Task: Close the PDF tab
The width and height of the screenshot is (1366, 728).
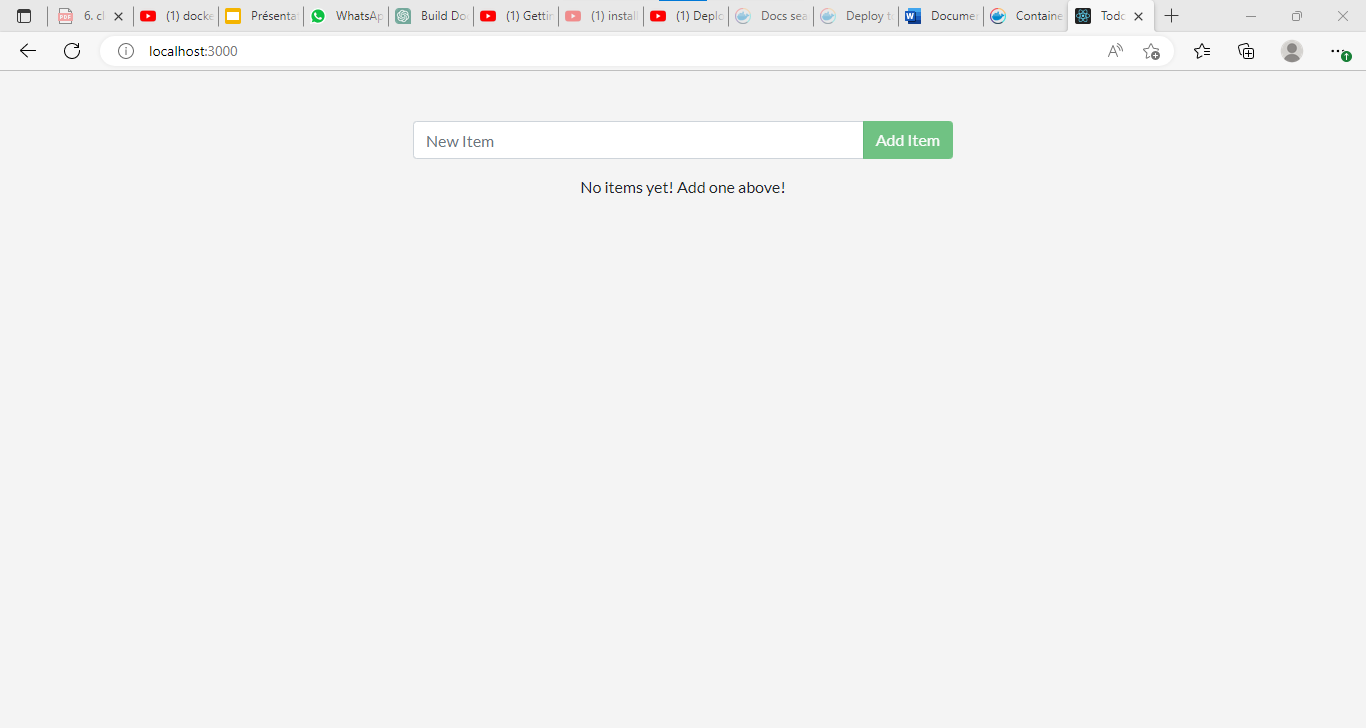Action: 118,16
